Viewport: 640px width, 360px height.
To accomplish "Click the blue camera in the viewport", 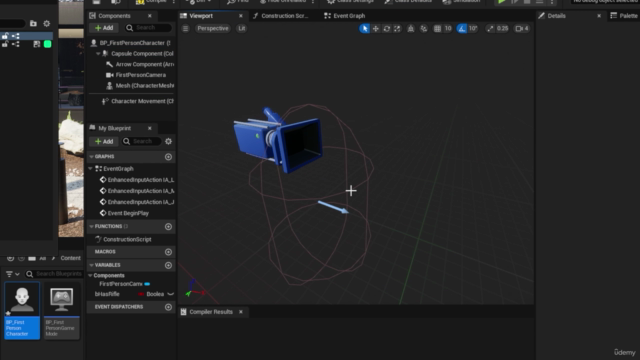I will [278, 140].
